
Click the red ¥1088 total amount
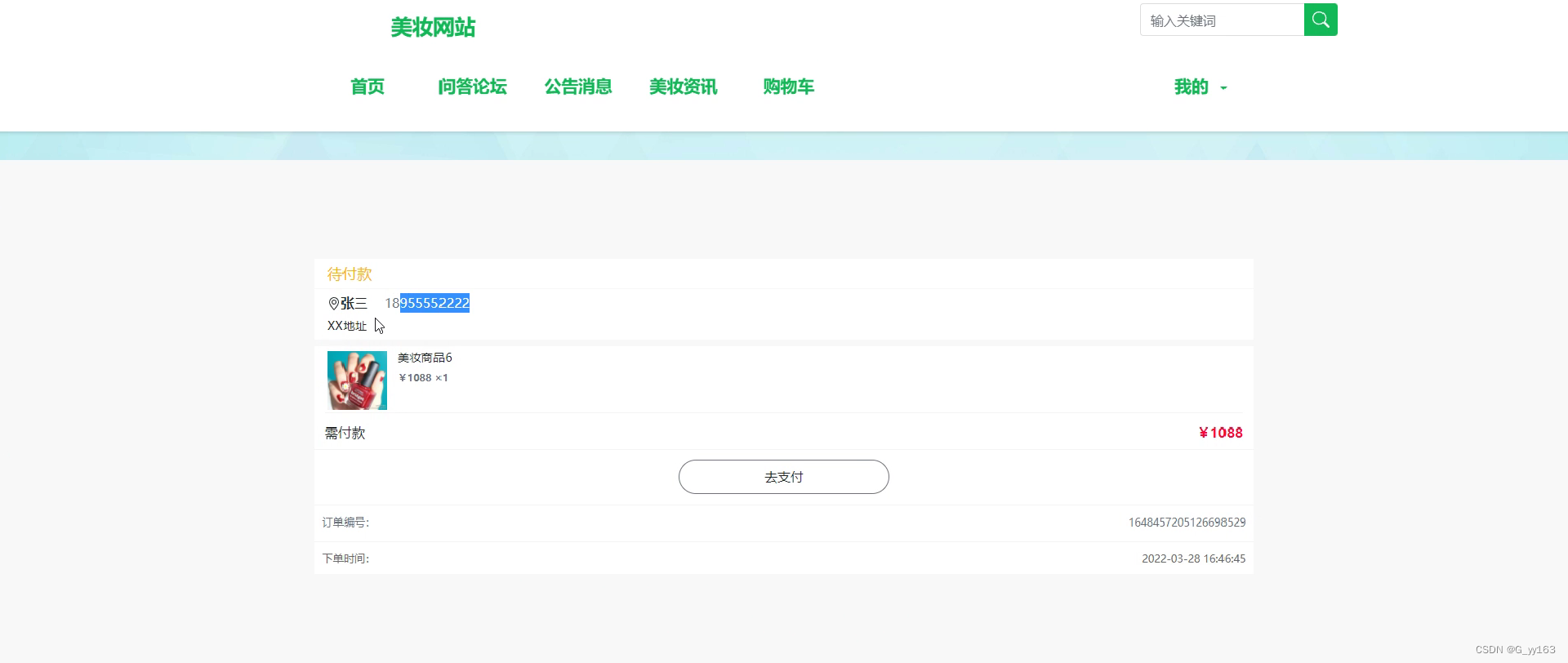coord(1220,433)
